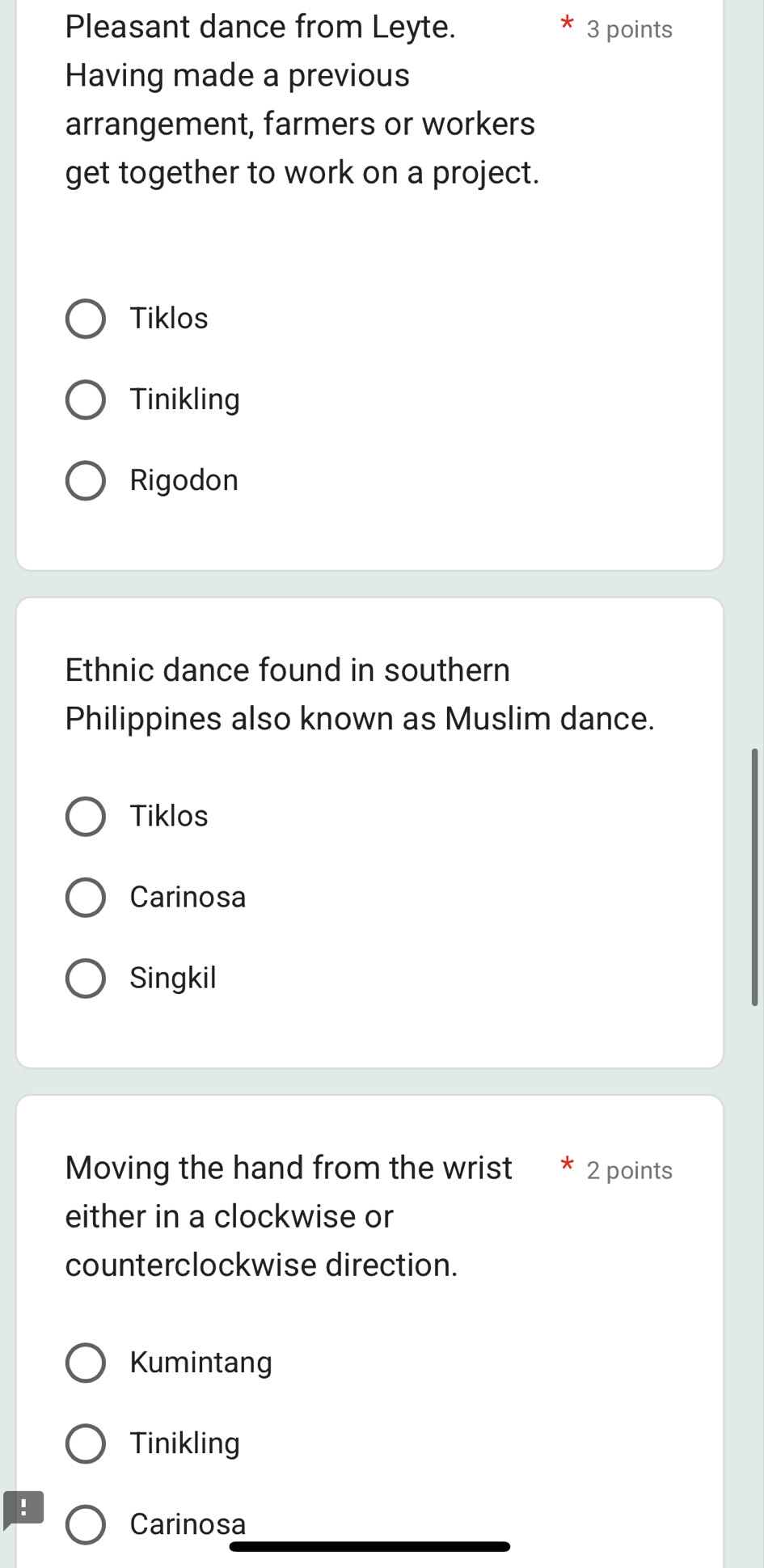This screenshot has width=764, height=1568.
Task: Choose the Kumintang radio option
Action: (85, 1363)
